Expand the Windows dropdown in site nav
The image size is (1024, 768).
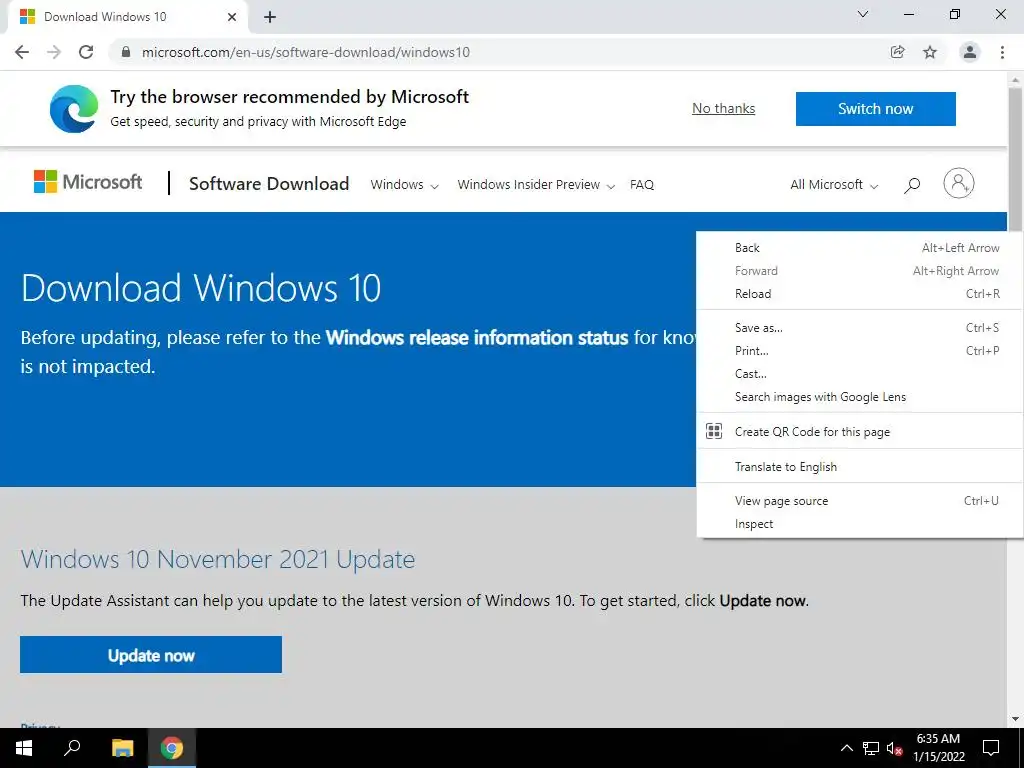pyautogui.click(x=404, y=185)
